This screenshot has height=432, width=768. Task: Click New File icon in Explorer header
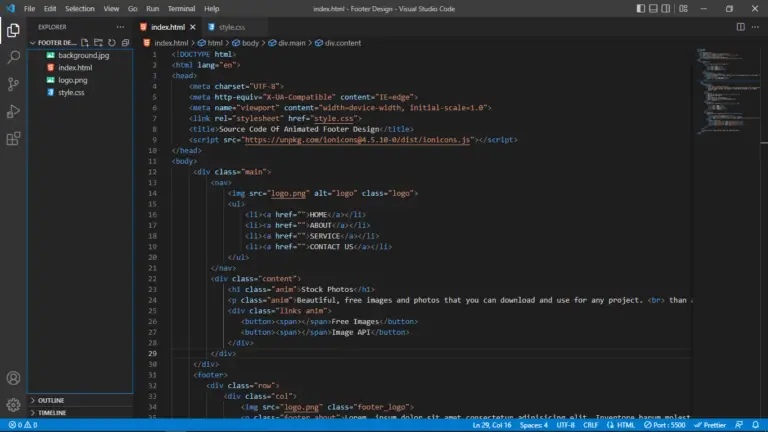point(85,43)
